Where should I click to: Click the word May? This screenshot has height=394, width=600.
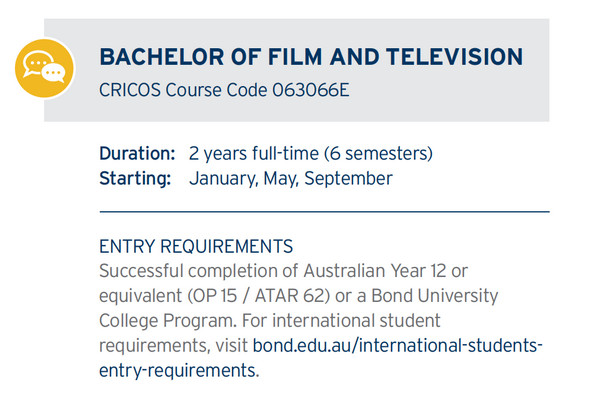(x=281, y=179)
